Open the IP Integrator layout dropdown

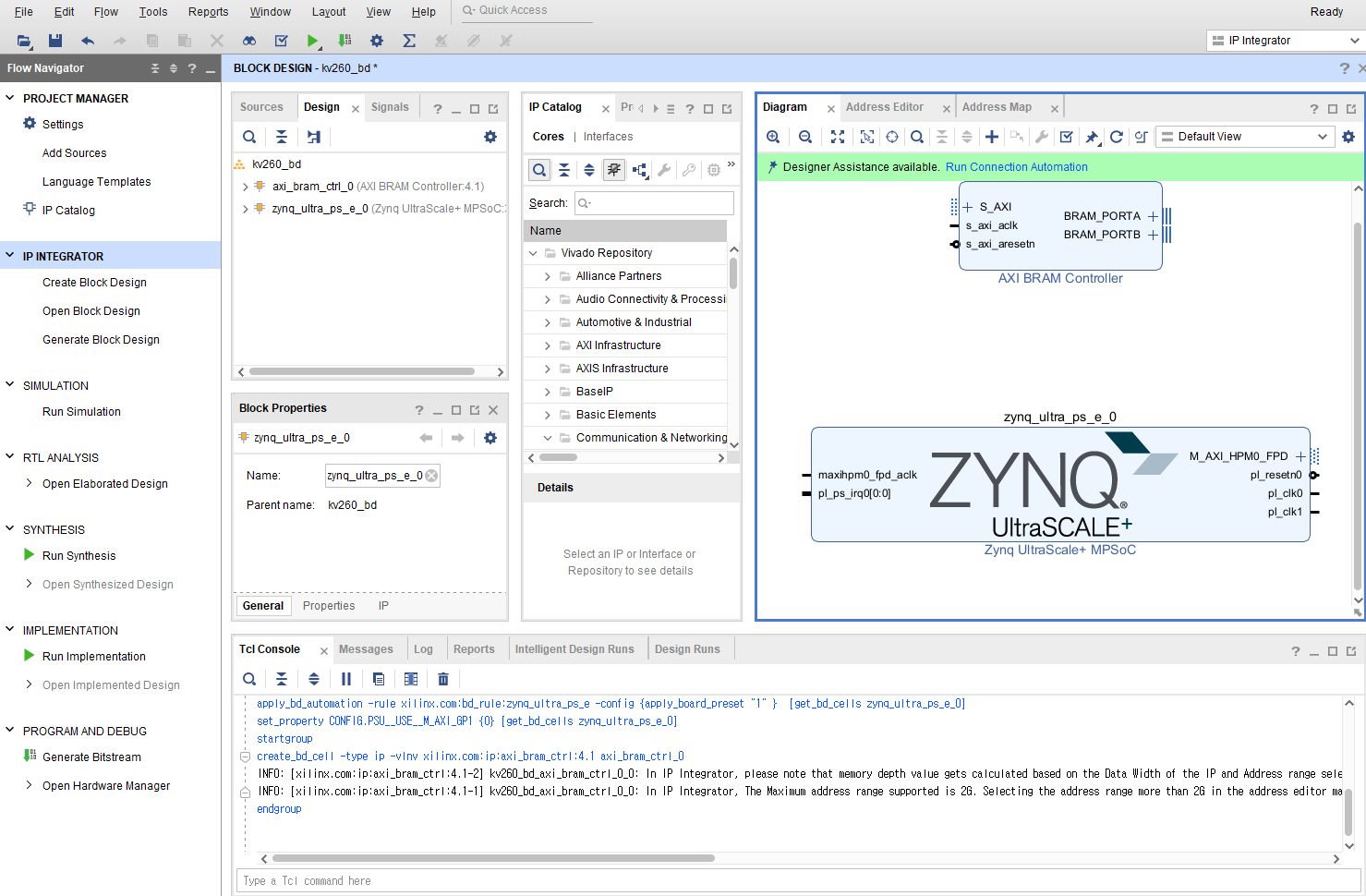[x=1285, y=41]
